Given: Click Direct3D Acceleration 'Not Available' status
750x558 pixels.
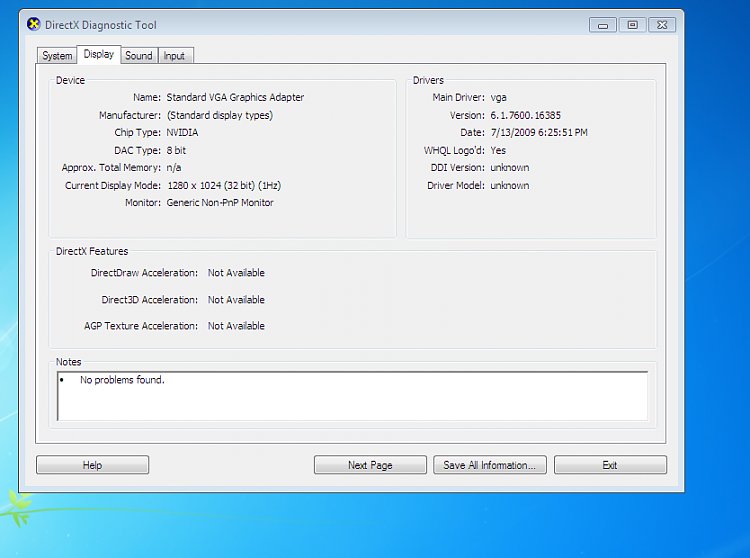Looking at the screenshot, I should [236, 300].
